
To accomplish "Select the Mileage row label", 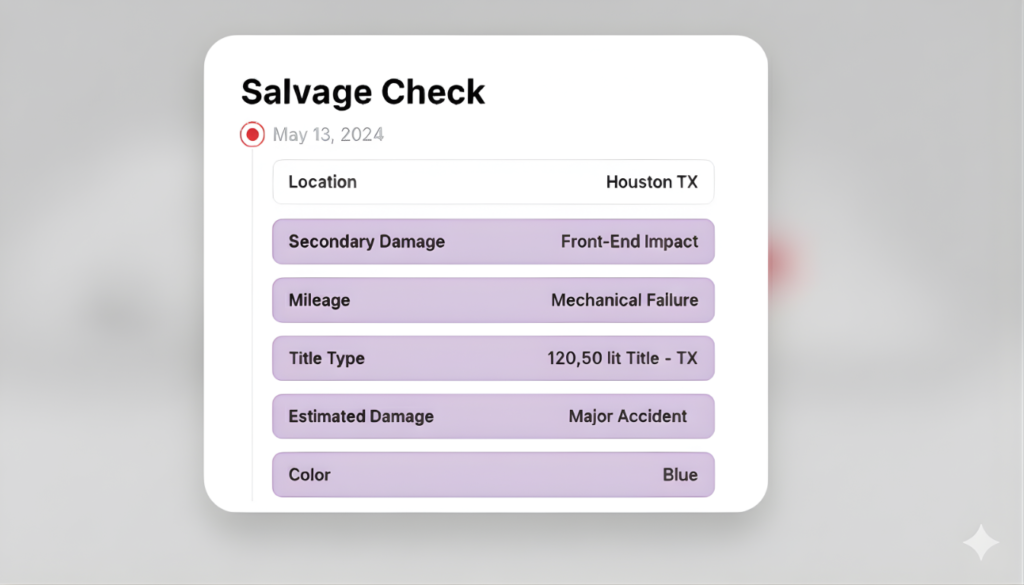I will pyautogui.click(x=319, y=300).
